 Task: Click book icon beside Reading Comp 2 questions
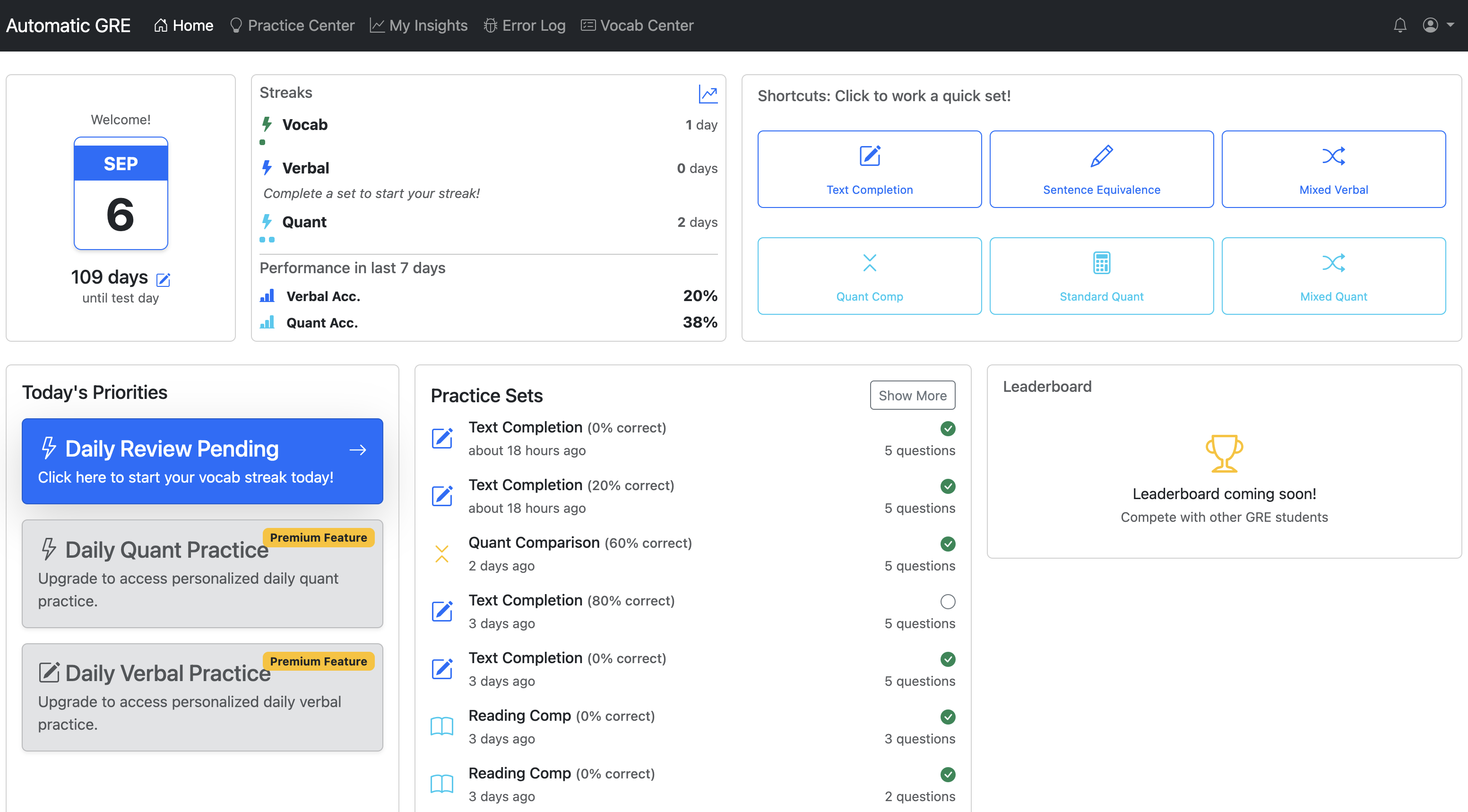pyautogui.click(x=441, y=784)
